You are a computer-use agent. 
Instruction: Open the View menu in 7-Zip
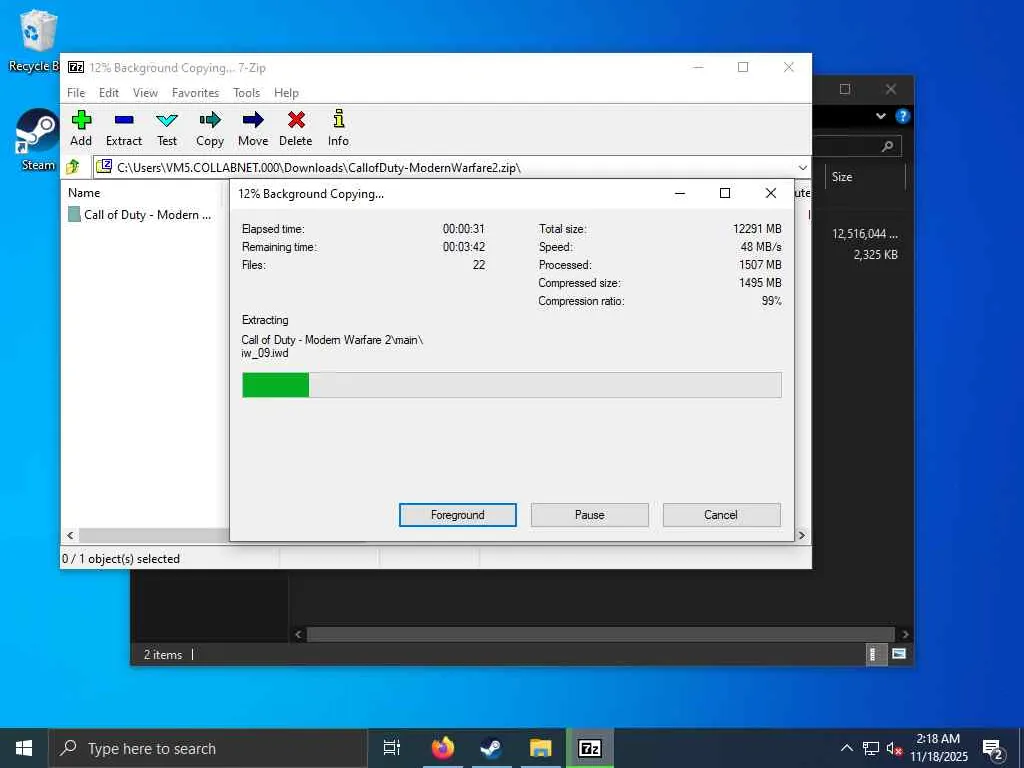(146, 93)
